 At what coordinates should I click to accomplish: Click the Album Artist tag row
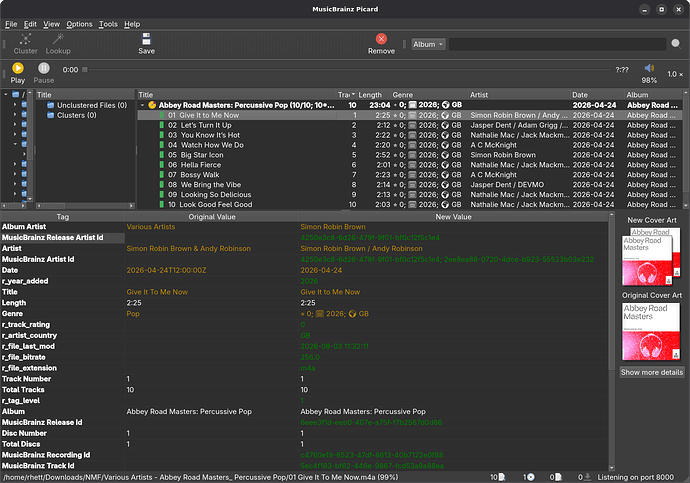(x=305, y=227)
